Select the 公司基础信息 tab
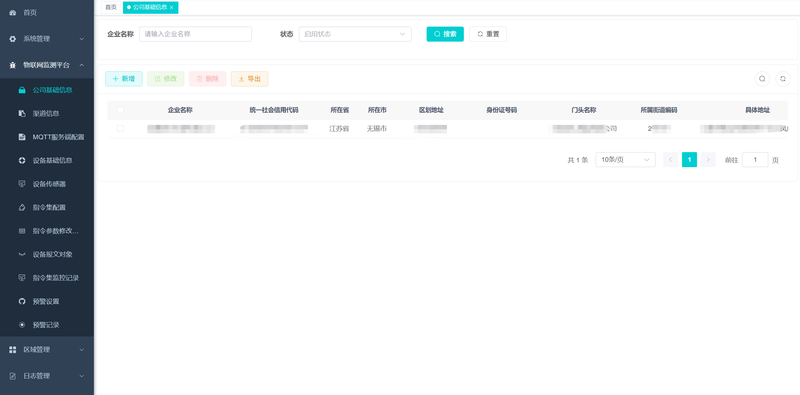800x395 pixels. coord(150,7)
